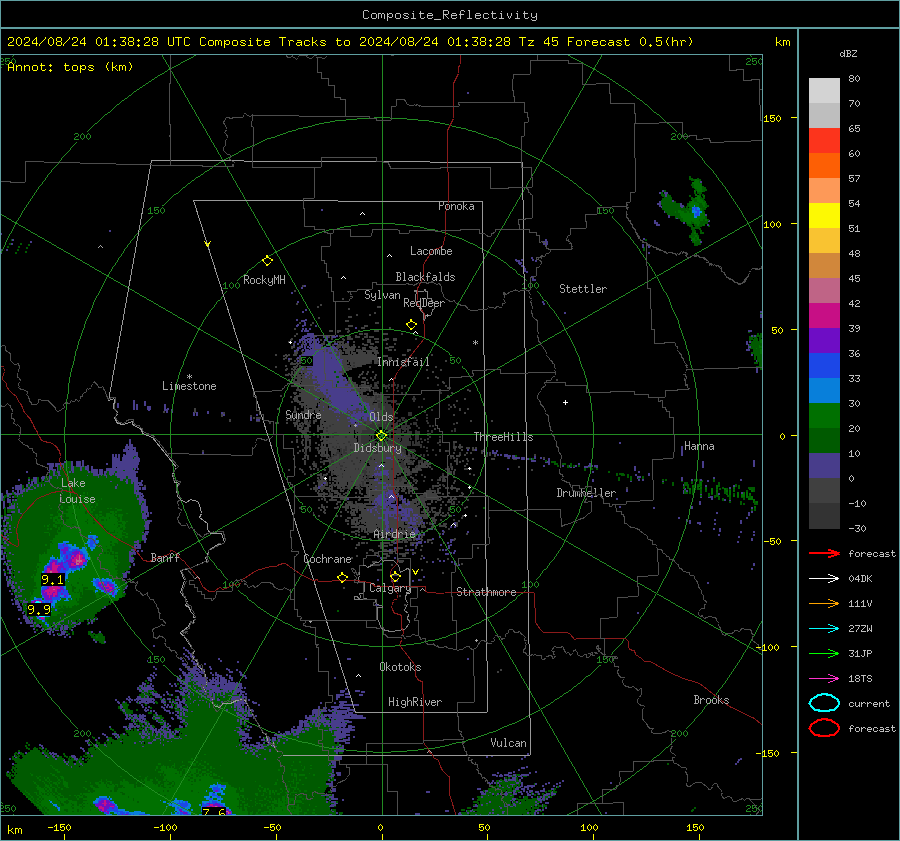Click the Cochrane label
Image resolution: width=900 pixels, height=841 pixels.
point(327,559)
